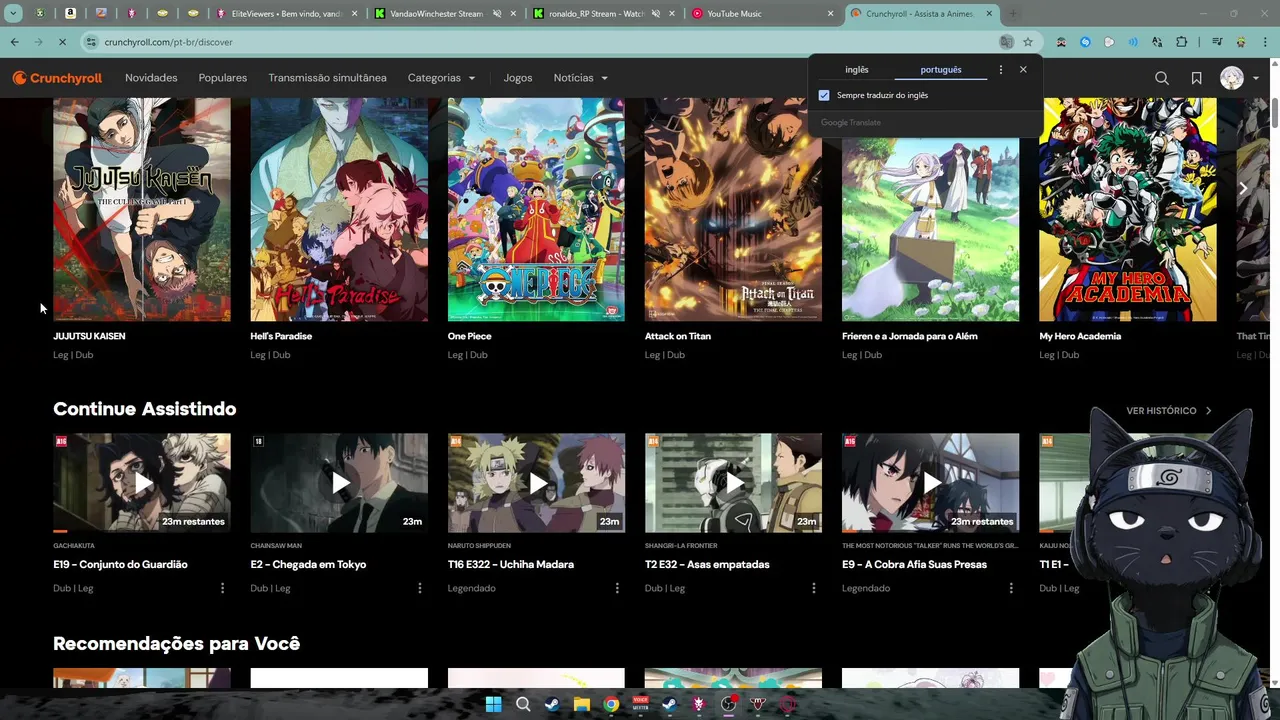The width and height of the screenshot is (1280, 720).
Task: Open Google Chrome from the taskbar
Action: tap(611, 704)
